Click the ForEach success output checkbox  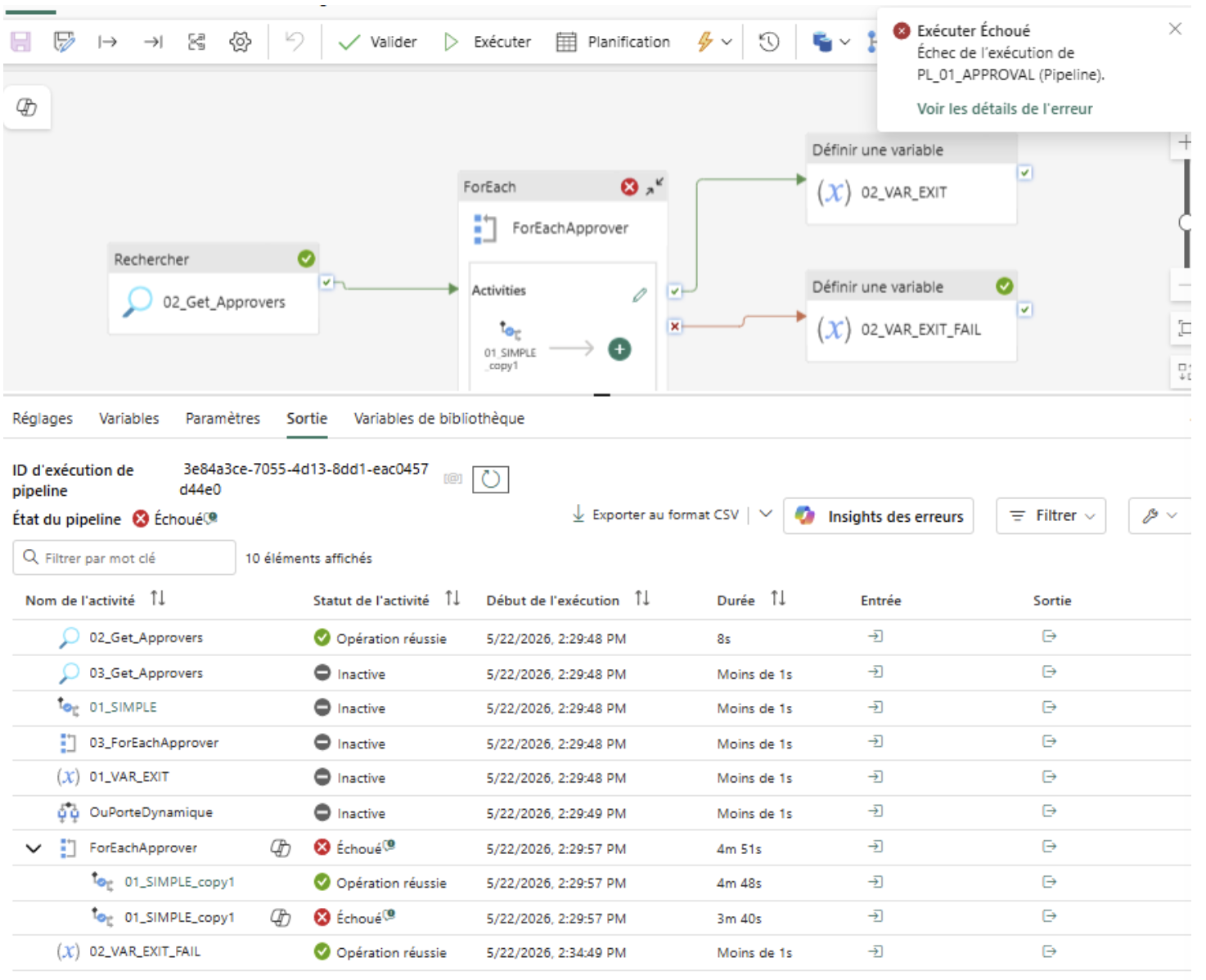tap(675, 291)
